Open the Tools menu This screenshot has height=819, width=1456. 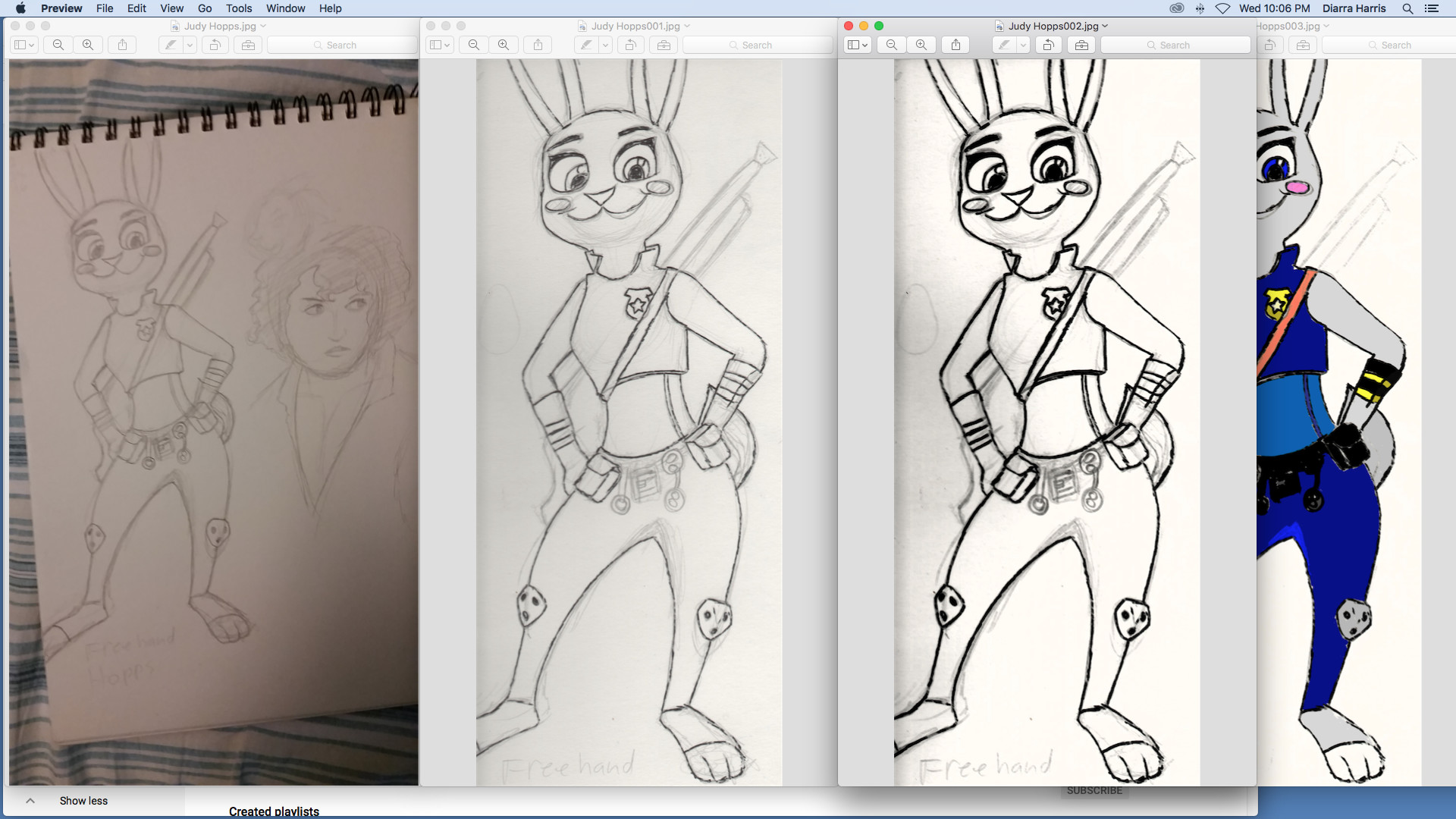pyautogui.click(x=238, y=8)
